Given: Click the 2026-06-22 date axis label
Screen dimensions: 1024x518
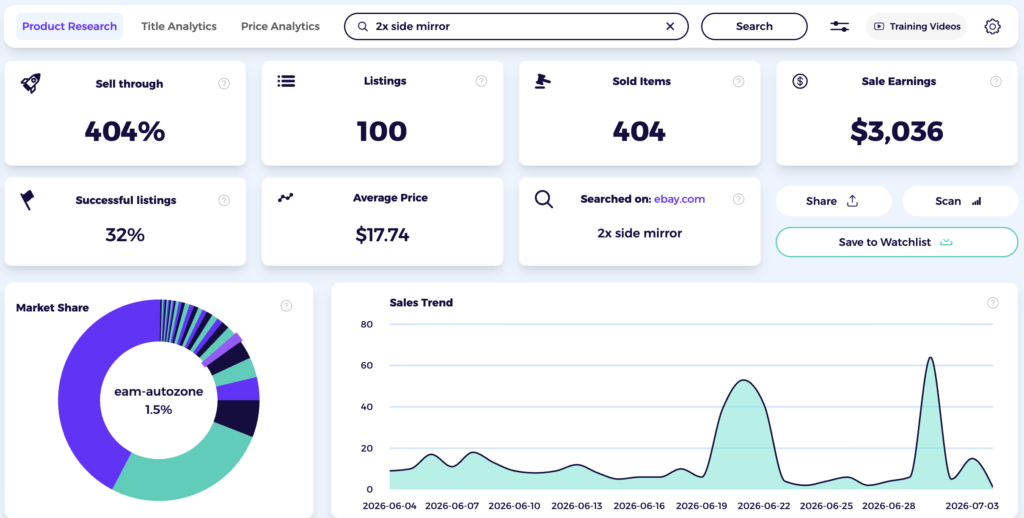Looking at the screenshot, I should [x=763, y=506].
